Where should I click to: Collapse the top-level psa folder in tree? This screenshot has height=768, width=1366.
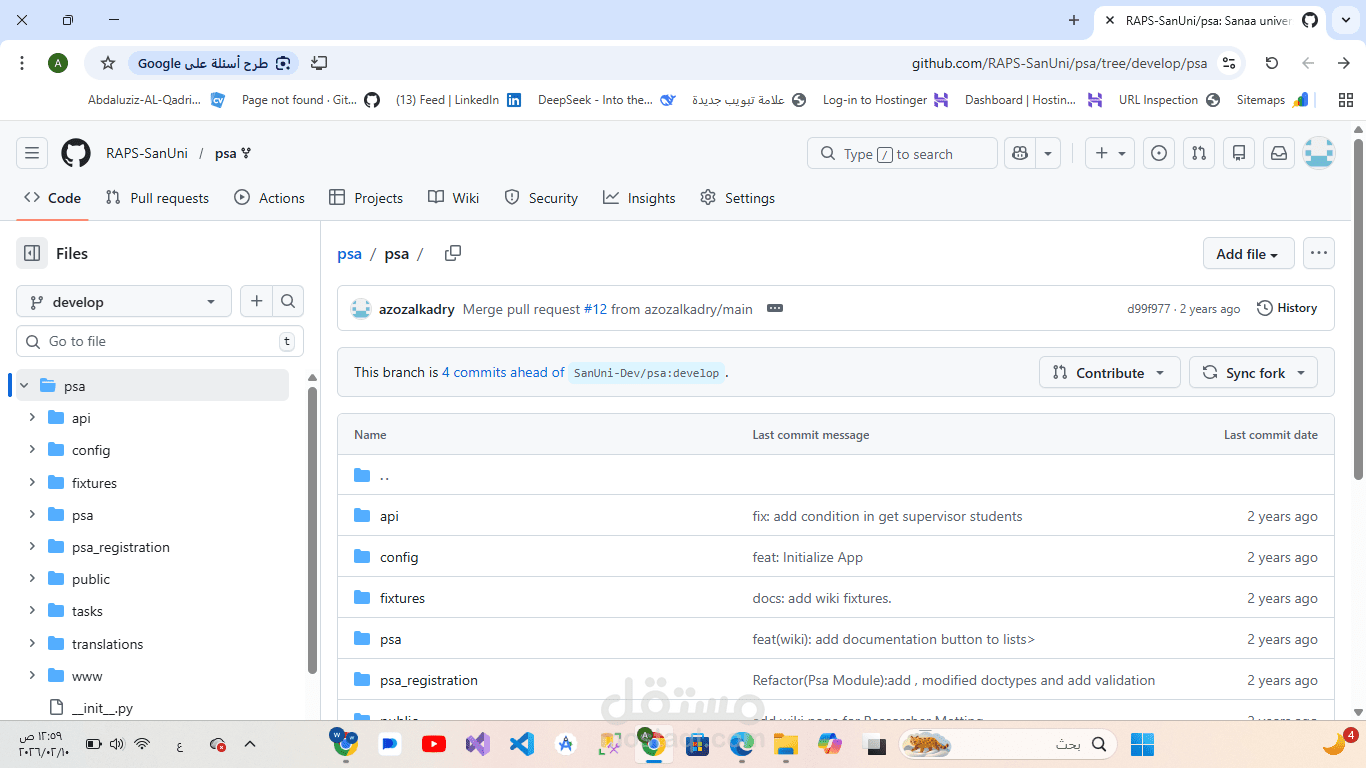[24, 385]
